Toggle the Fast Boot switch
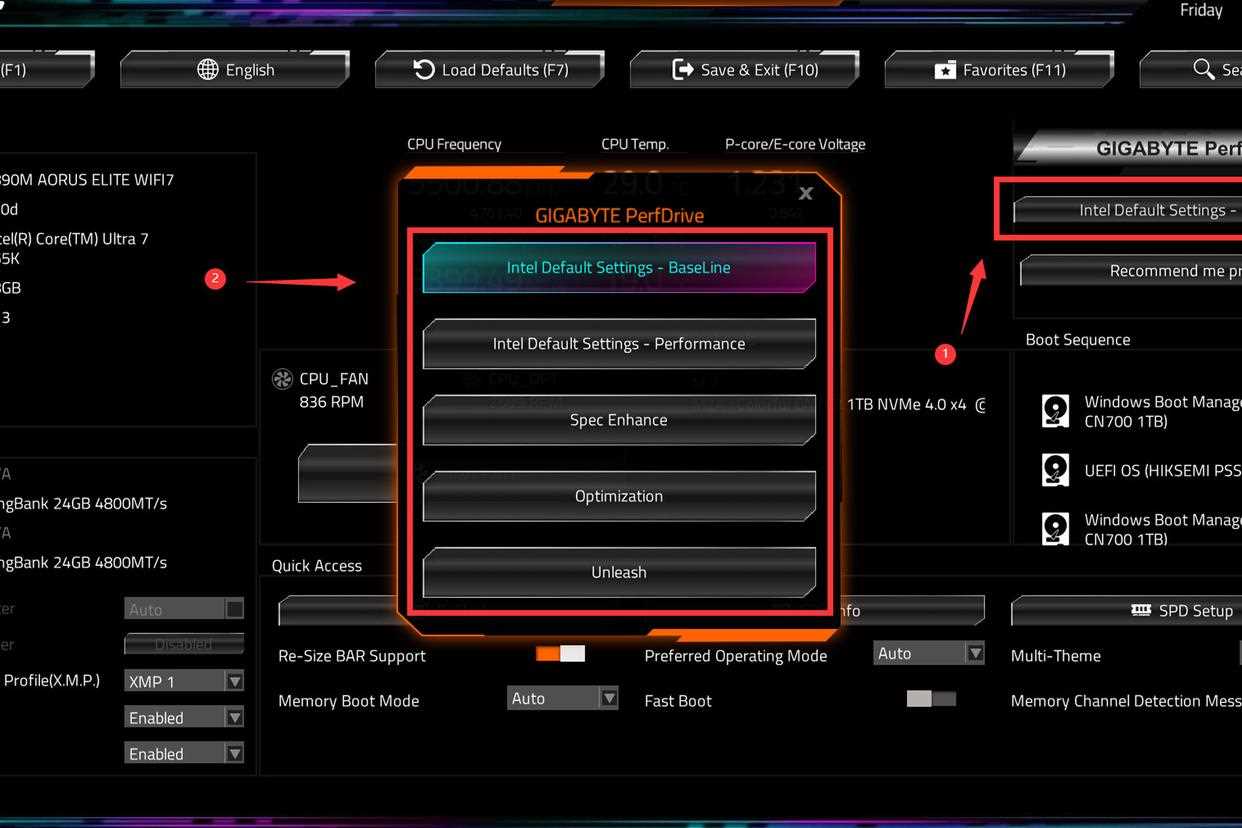 pos(931,699)
